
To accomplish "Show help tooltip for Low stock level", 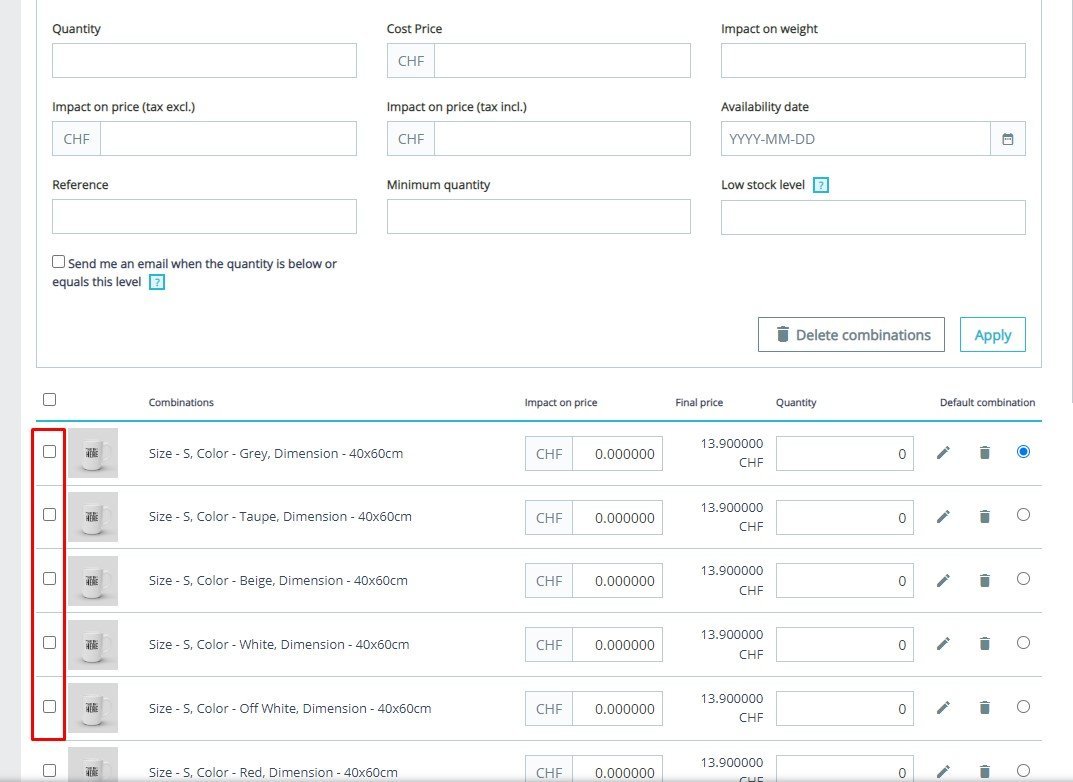I will (820, 185).
